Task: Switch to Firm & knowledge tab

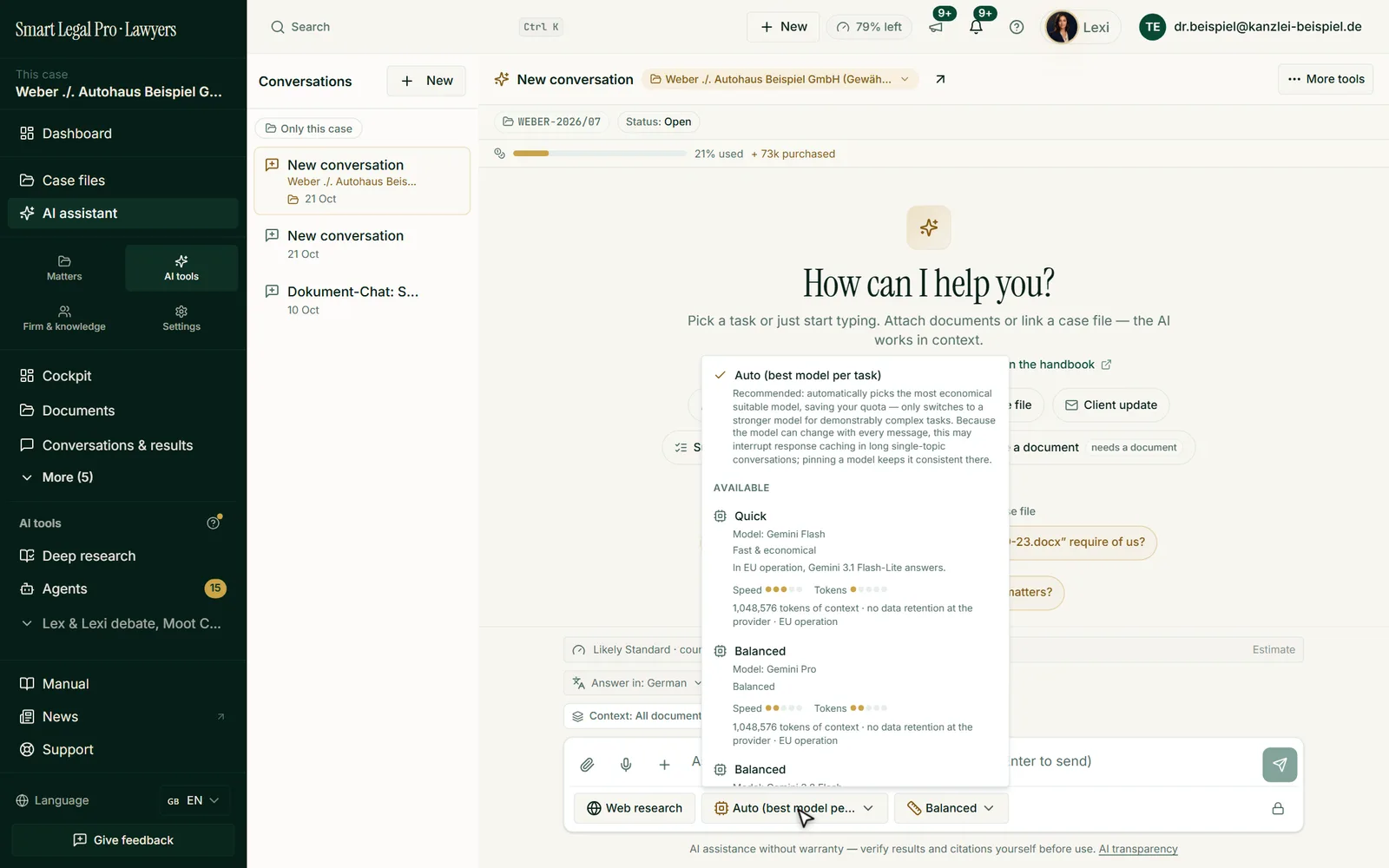Action: point(64,319)
